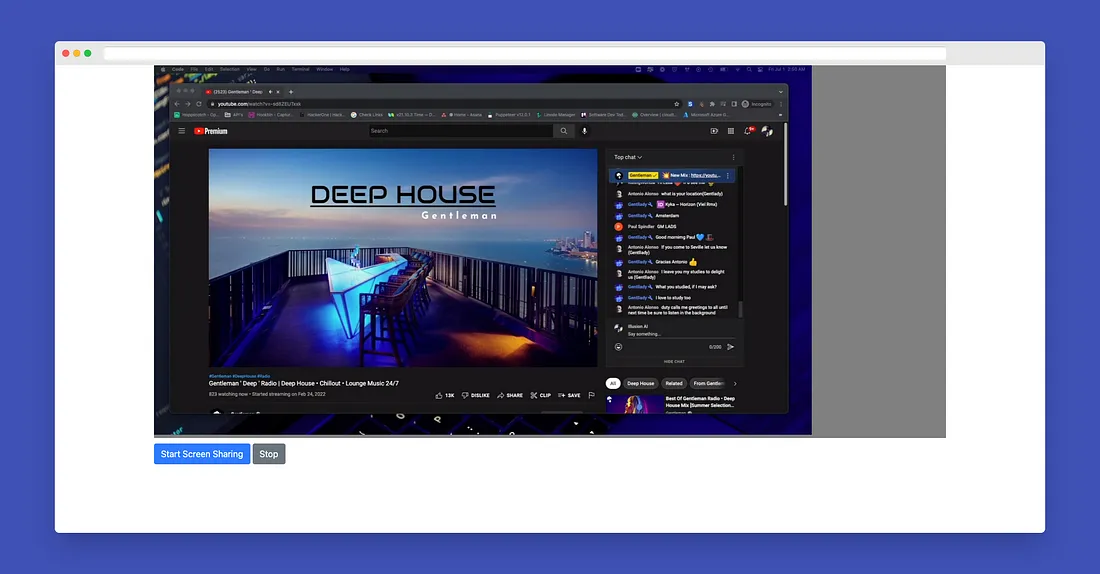1100x574 pixels.
Task: Toggle Dislike on the video
Action: [475, 395]
